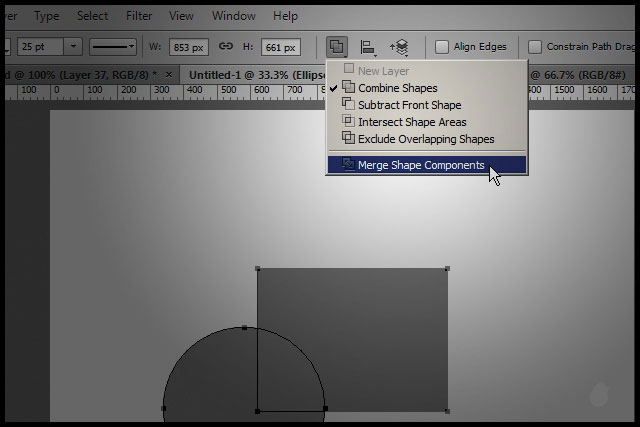
Task: Open the Filter menu
Action: (139, 16)
